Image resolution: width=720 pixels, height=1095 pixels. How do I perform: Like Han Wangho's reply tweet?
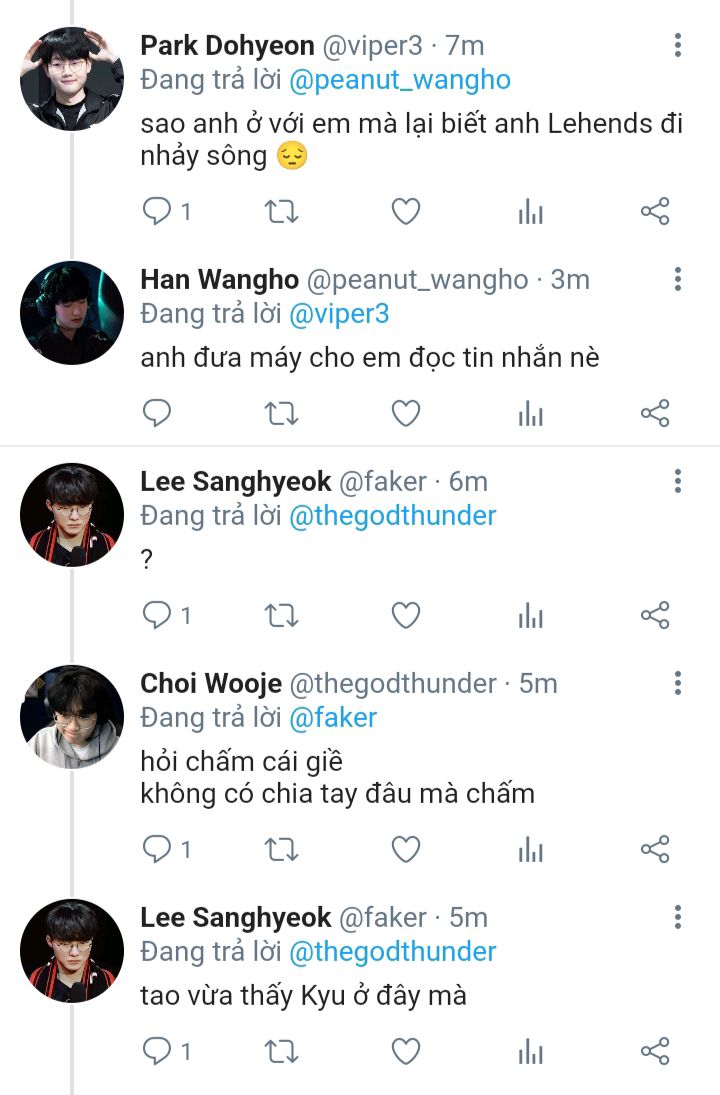pos(405,413)
